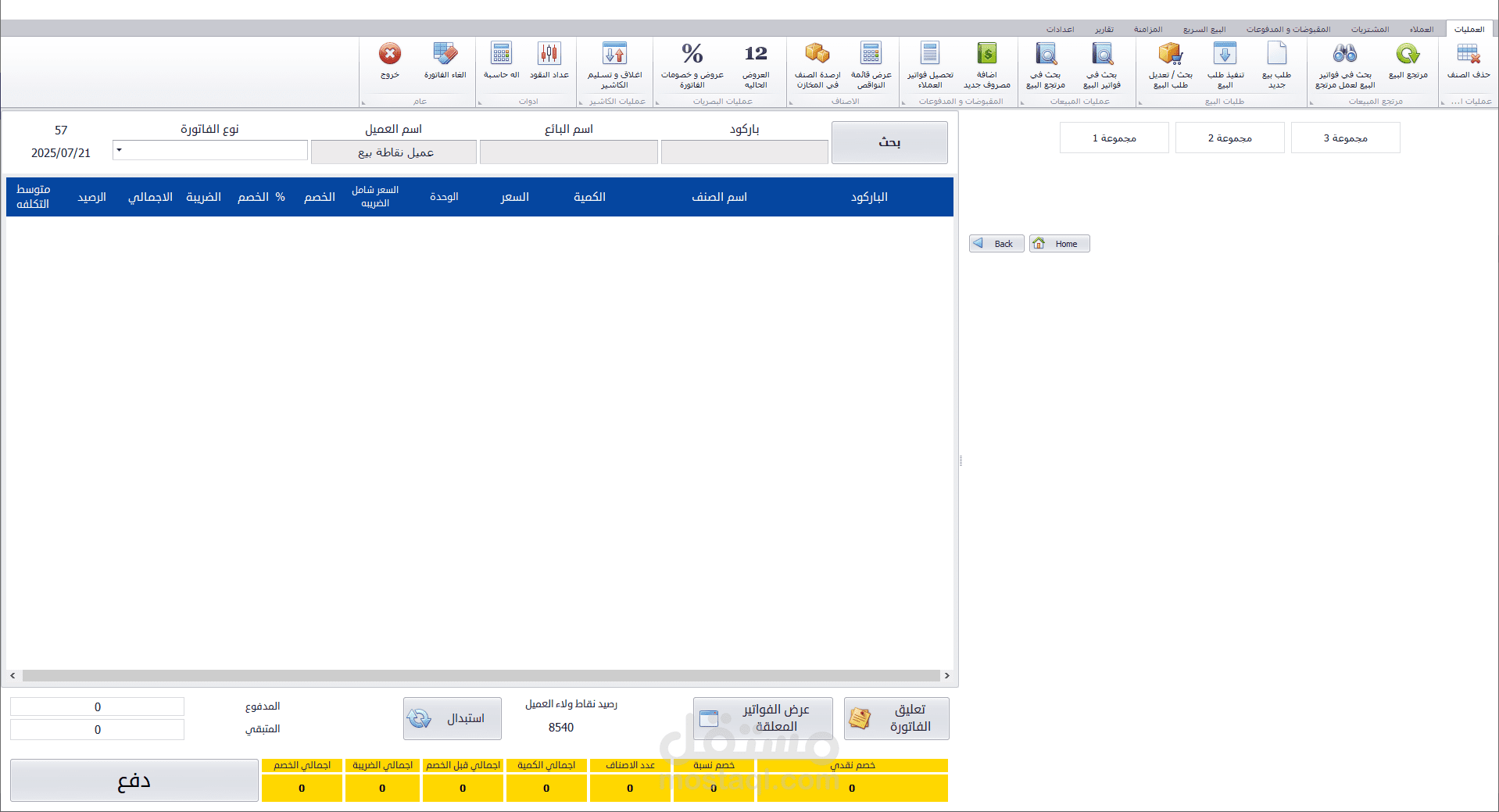Click the Back arrow button
The image size is (1499, 812).
(x=996, y=244)
